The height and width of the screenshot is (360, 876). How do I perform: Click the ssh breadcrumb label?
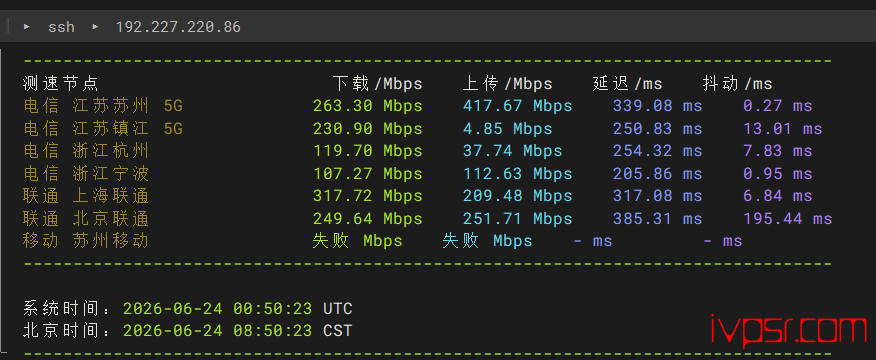point(61,26)
